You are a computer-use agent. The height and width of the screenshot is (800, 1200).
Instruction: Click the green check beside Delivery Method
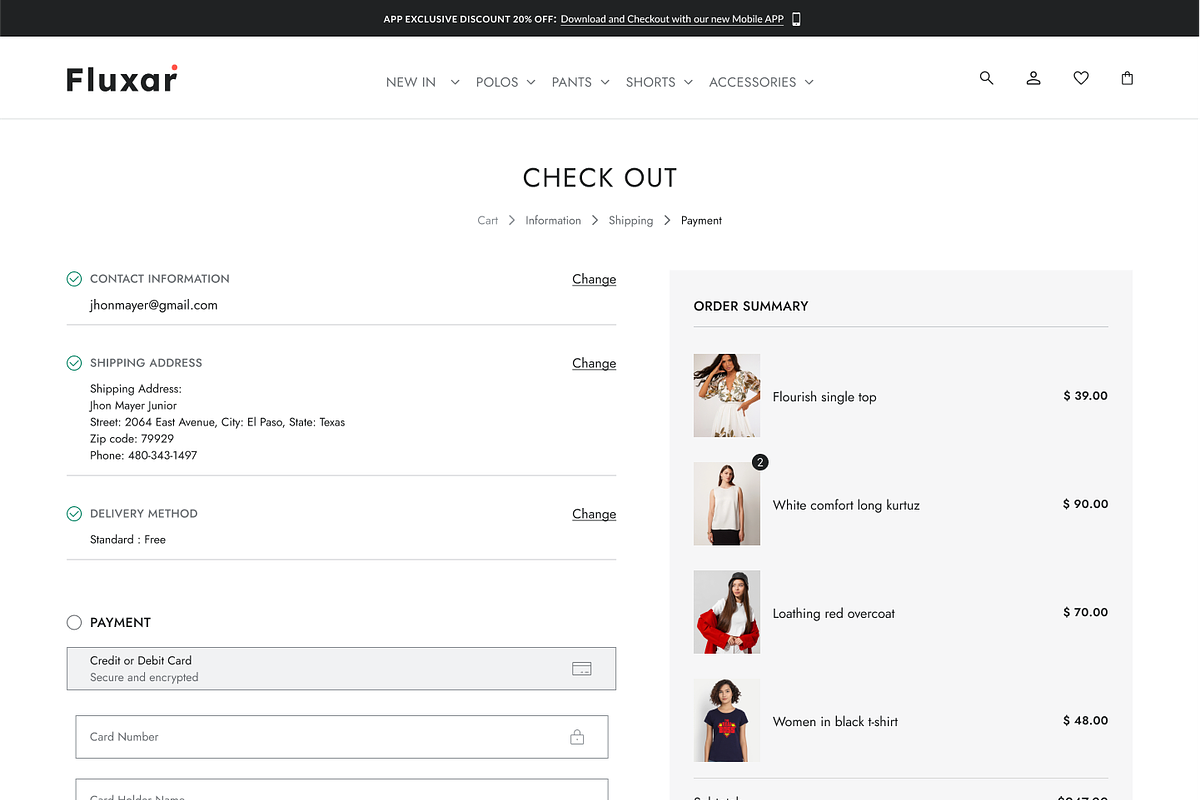click(74, 514)
